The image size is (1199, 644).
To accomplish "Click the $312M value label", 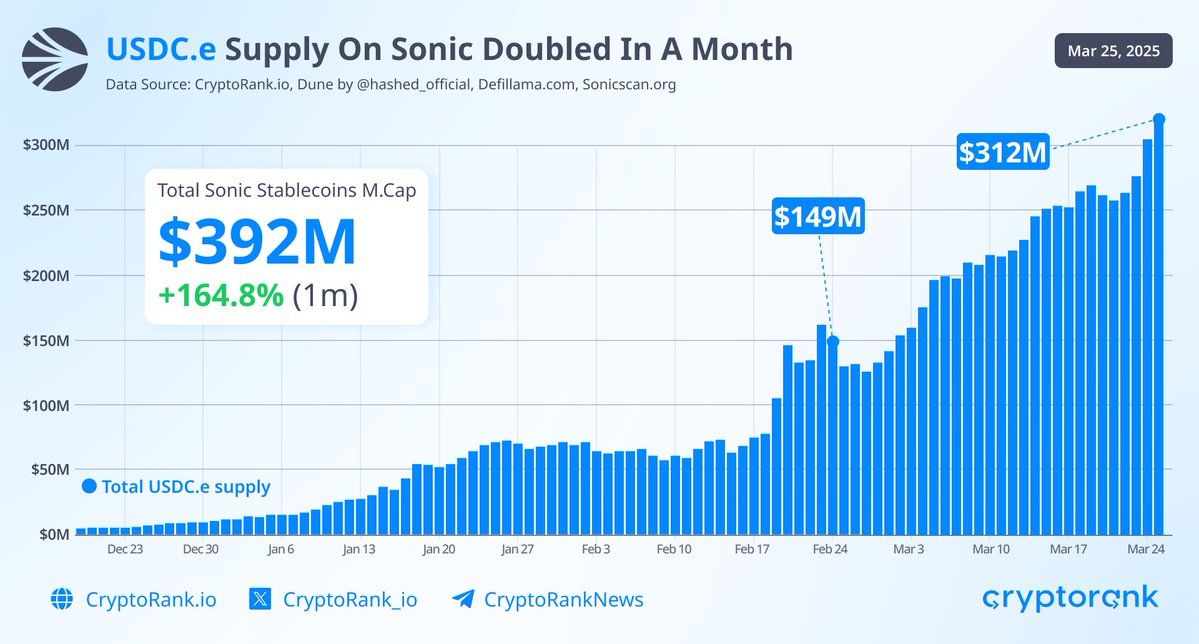I will [1002, 151].
